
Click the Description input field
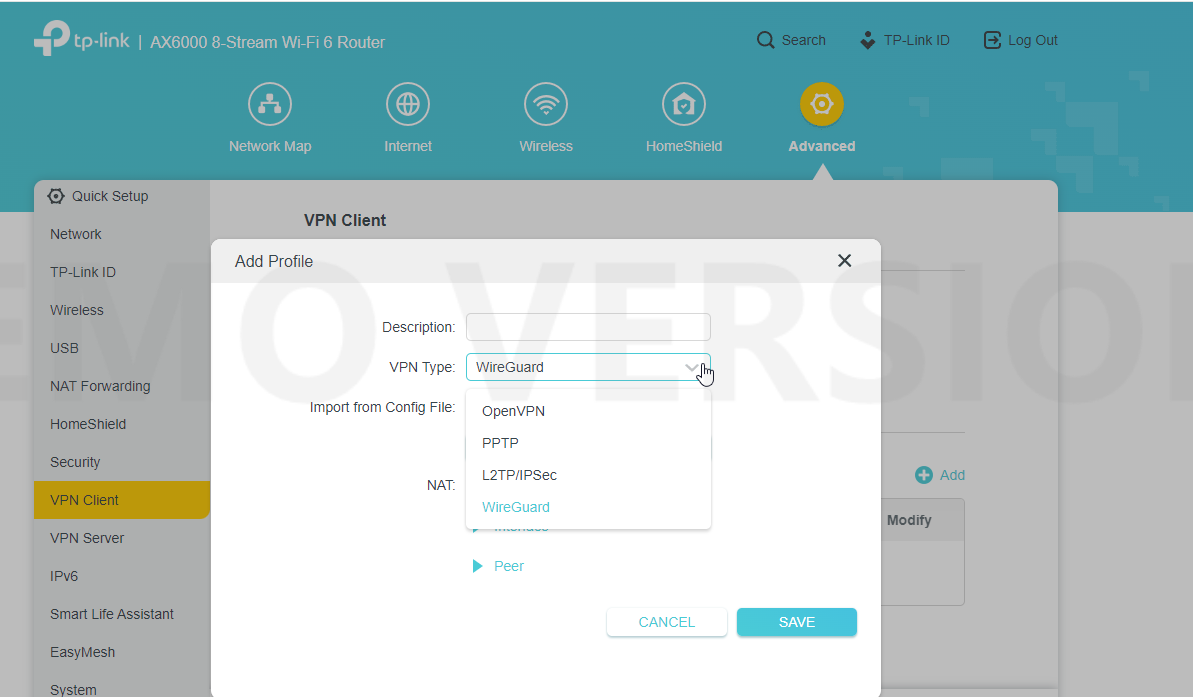(588, 327)
